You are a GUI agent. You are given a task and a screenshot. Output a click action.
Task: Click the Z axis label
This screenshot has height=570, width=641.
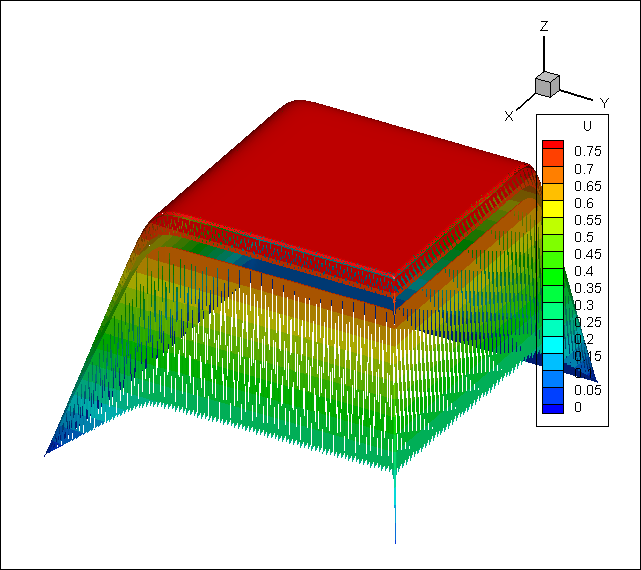544,27
